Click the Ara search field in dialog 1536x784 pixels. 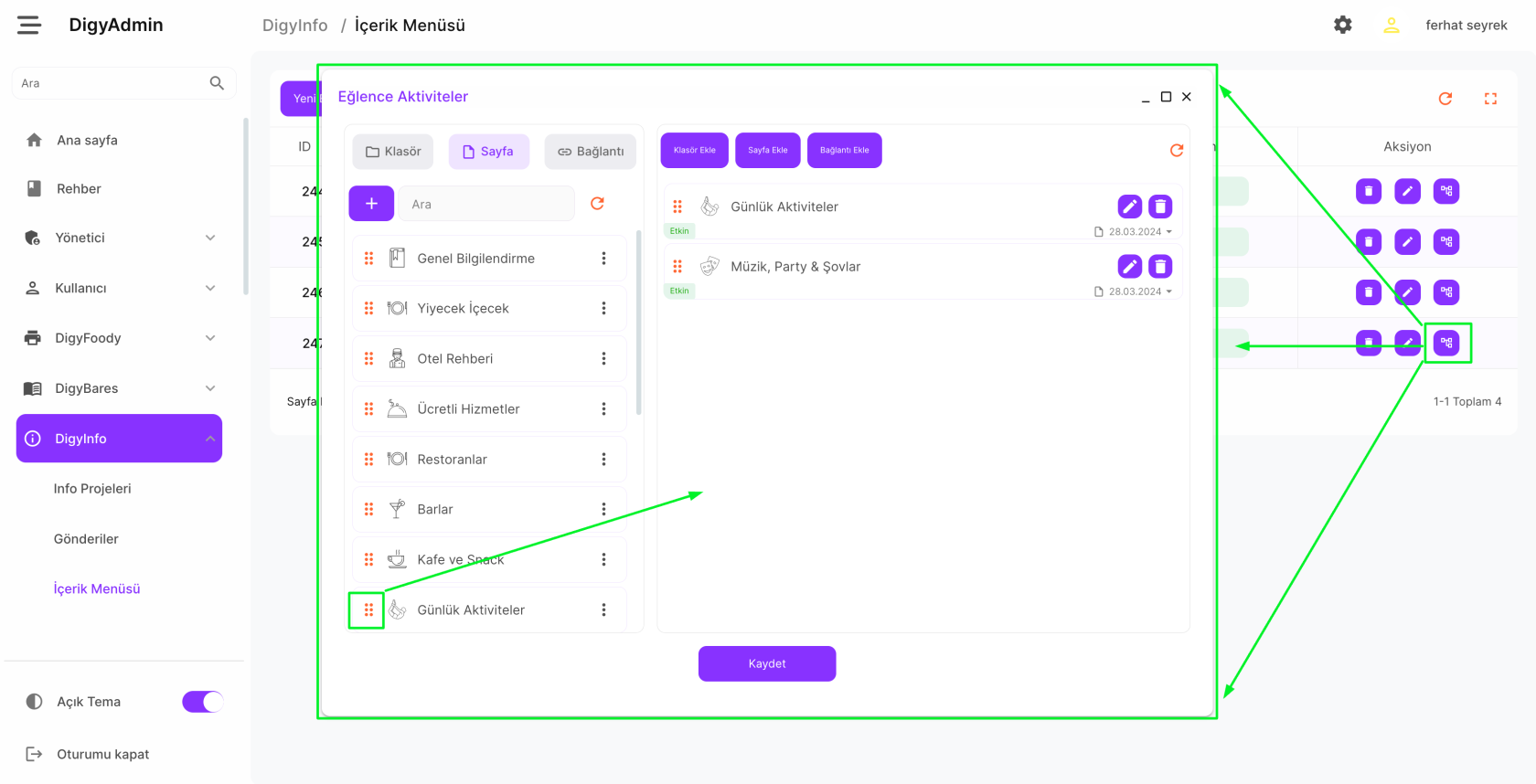pyautogui.click(x=486, y=204)
